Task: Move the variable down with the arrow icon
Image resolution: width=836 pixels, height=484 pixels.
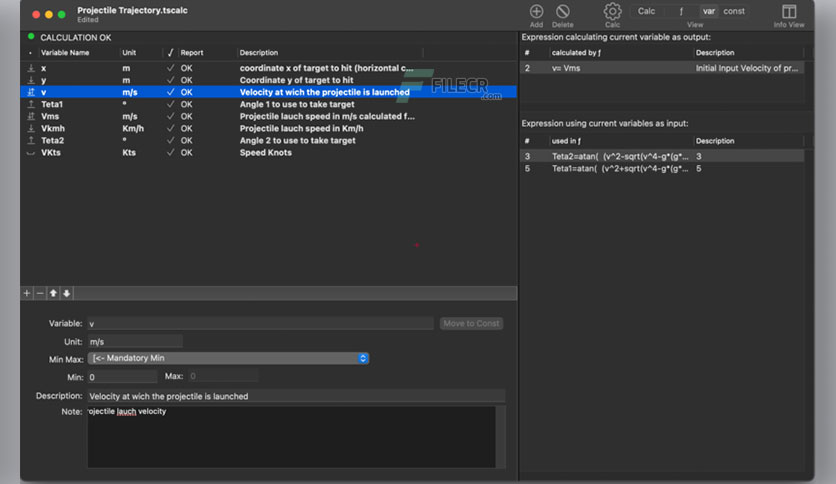Action: point(67,293)
